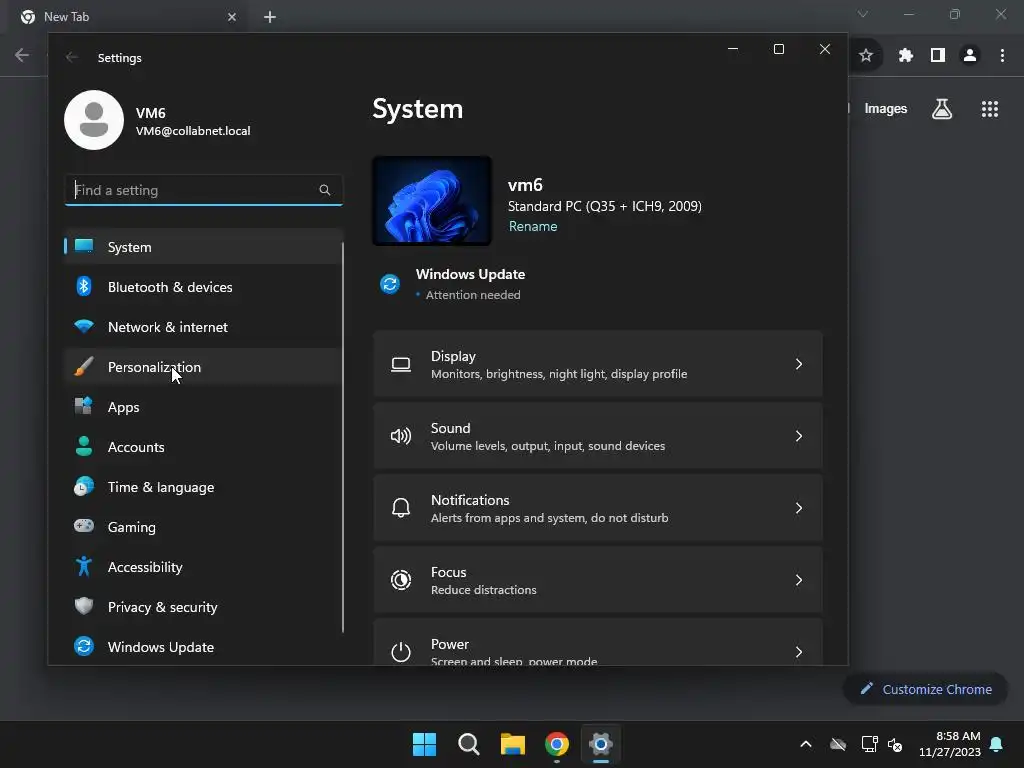
Task: Open Chrome three-dot menu
Action: tap(1002, 56)
